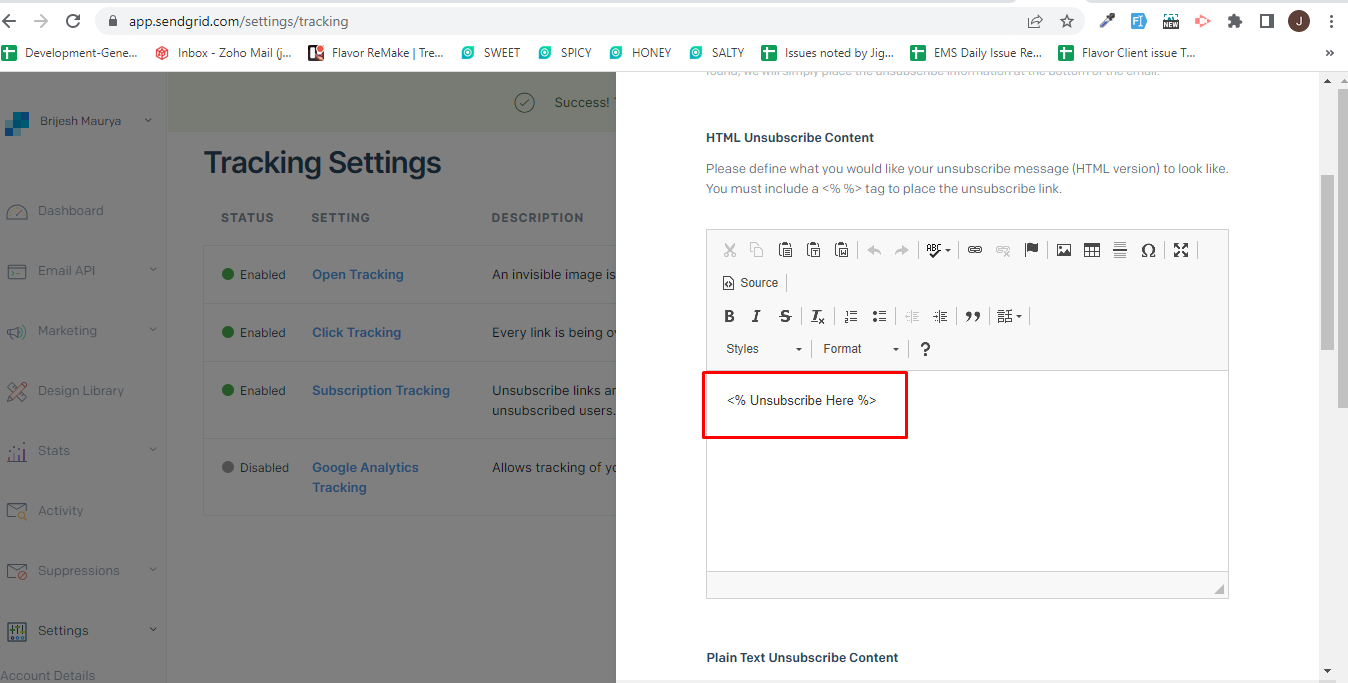1348x683 pixels.
Task: Open the Format dropdown
Action: (x=861, y=349)
